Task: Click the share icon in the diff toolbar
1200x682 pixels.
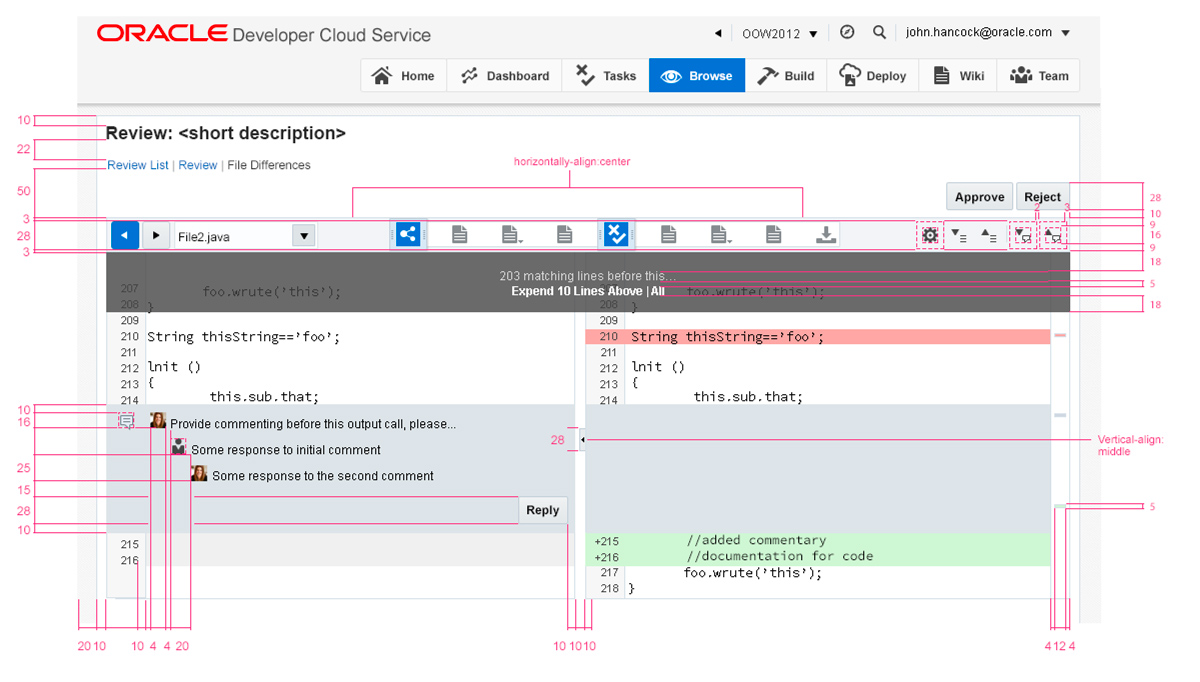Action: coord(408,235)
